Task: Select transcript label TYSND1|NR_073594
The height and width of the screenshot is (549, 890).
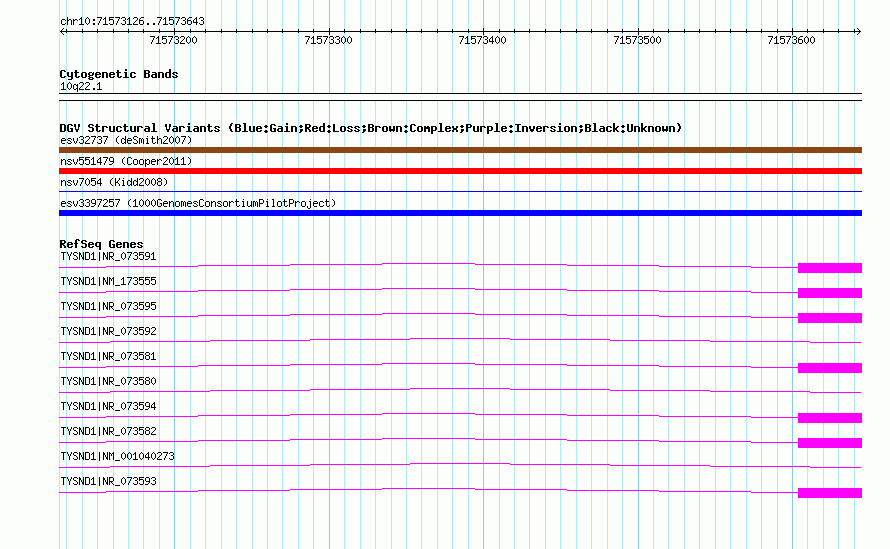Action: 108,406
